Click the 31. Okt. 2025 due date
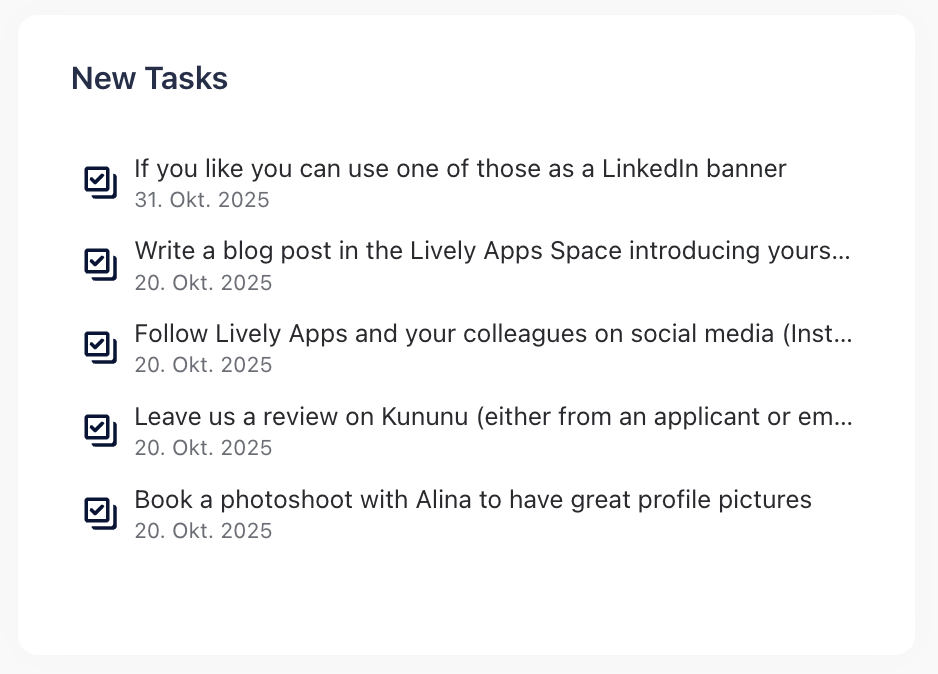This screenshot has height=674, width=938. [202, 200]
